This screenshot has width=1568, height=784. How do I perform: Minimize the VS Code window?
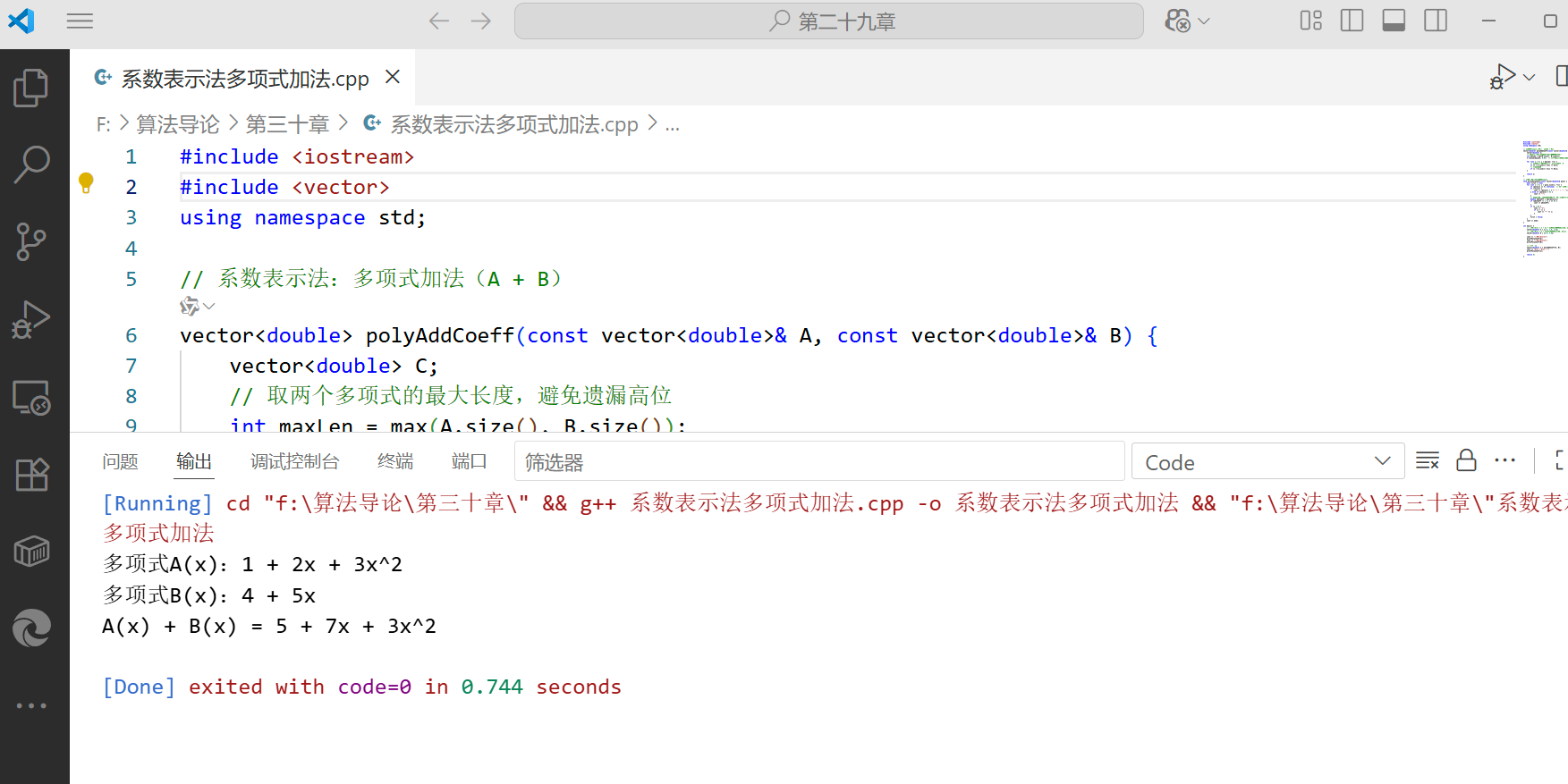(x=1488, y=21)
